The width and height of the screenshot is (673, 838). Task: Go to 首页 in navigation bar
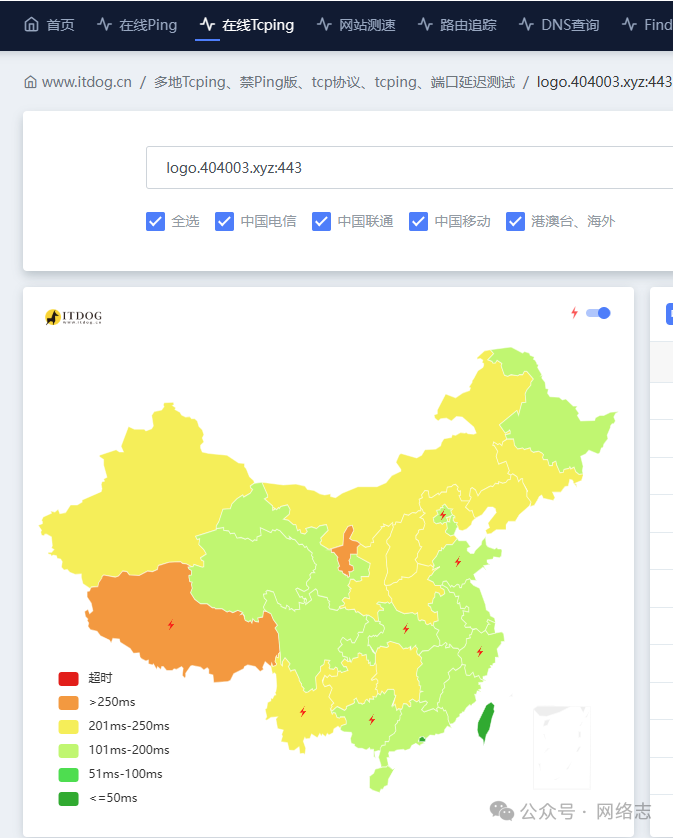[x=49, y=24]
